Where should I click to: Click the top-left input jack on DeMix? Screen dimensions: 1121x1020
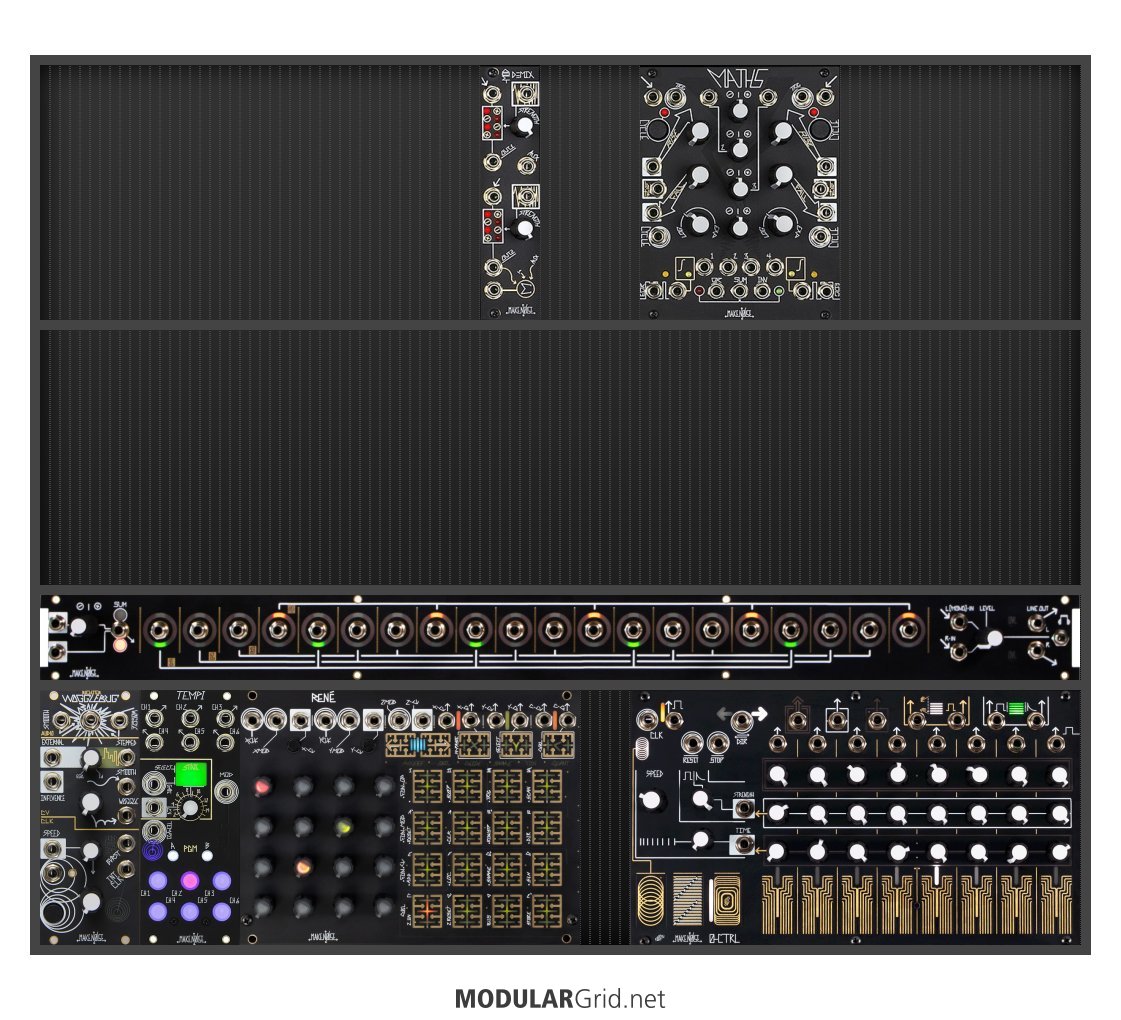tap(492, 94)
